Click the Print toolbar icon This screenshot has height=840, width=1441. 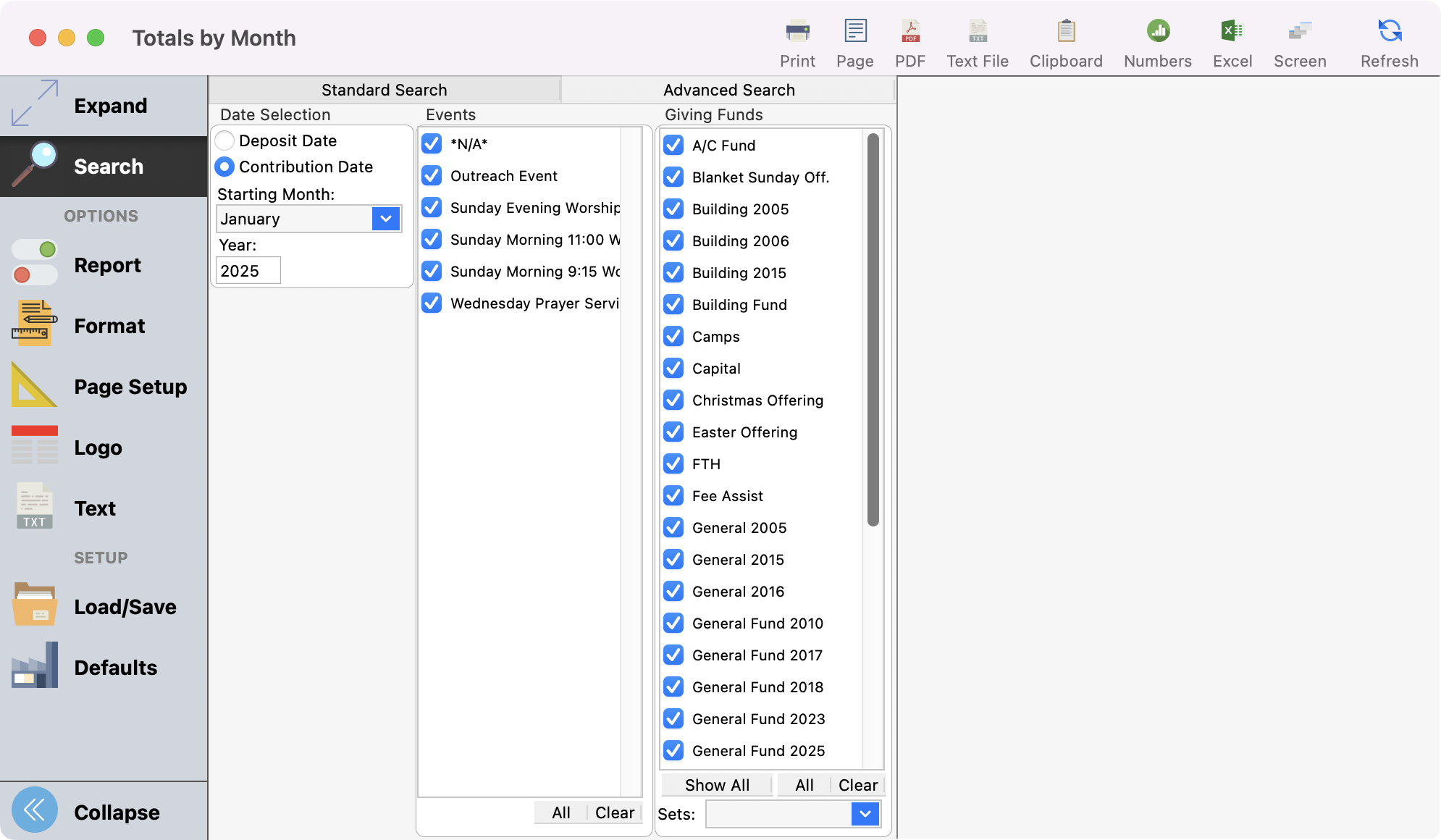797,32
